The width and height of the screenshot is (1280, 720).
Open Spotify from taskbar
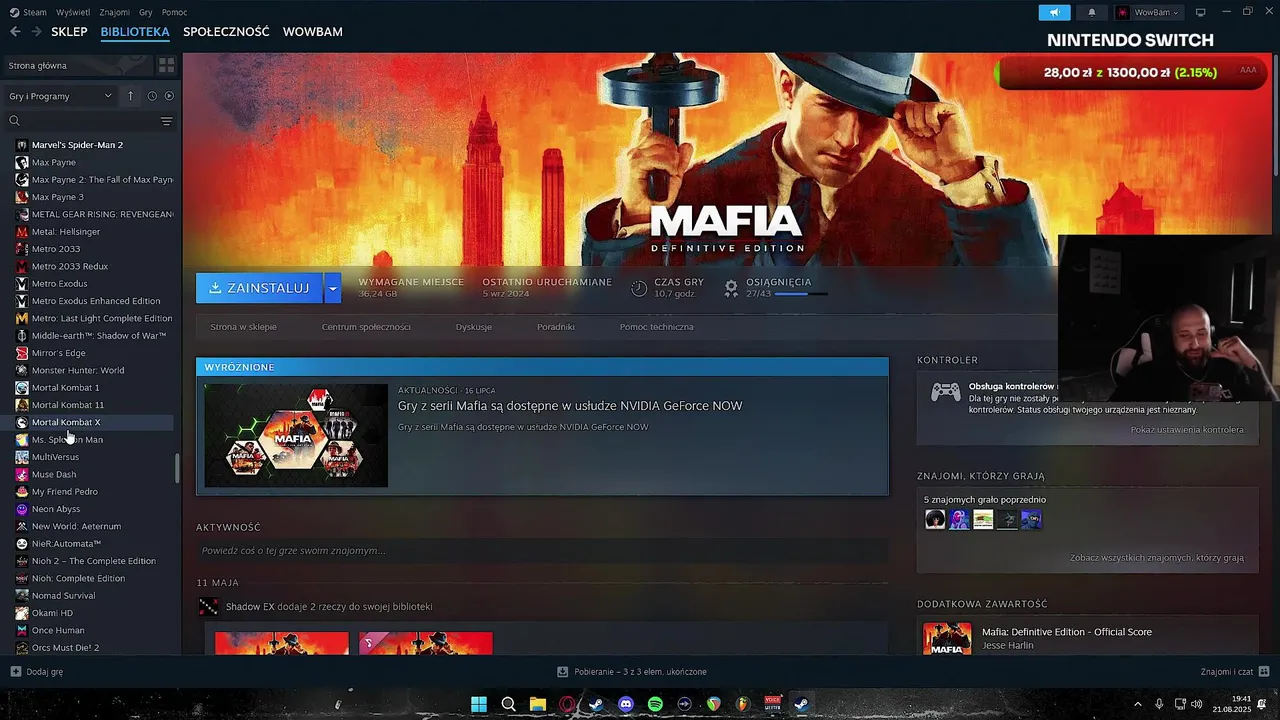[655, 704]
